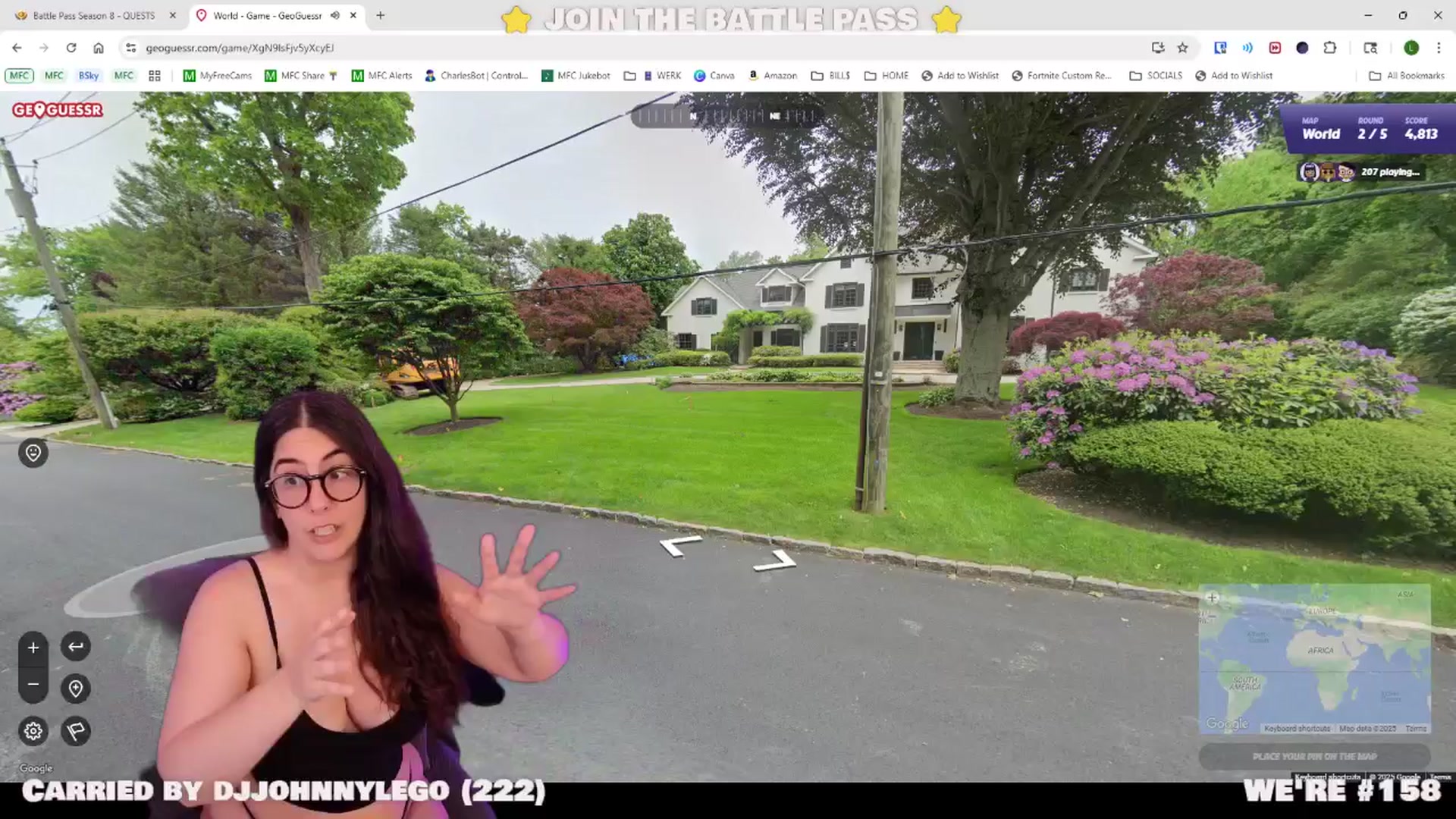This screenshot has height=819, width=1456.
Task: Open the MFC Jukebot bookmark
Action: (x=576, y=76)
